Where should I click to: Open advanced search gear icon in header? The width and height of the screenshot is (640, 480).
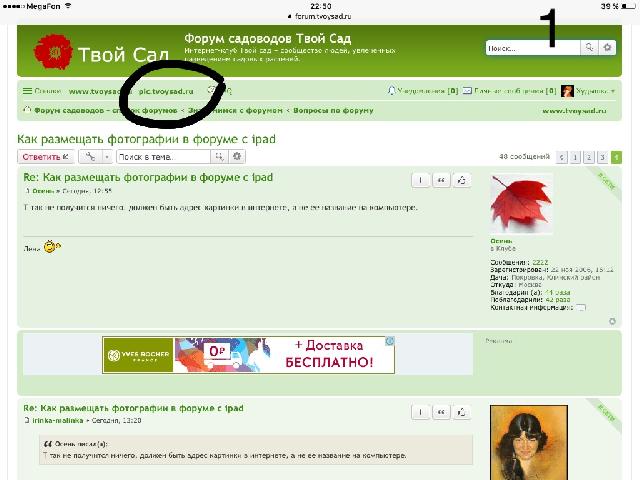[608, 47]
